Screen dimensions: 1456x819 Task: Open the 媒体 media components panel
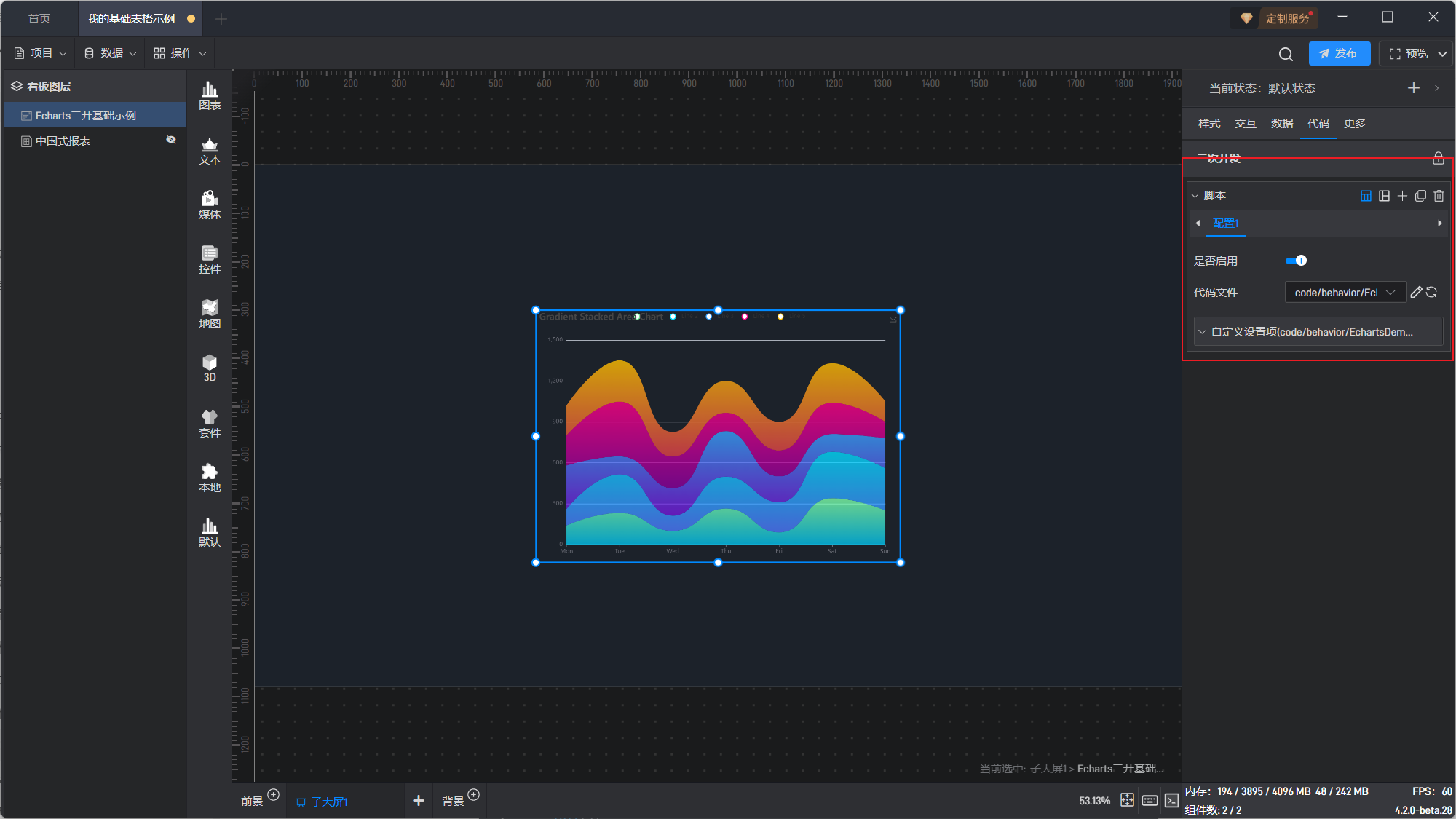tap(210, 205)
